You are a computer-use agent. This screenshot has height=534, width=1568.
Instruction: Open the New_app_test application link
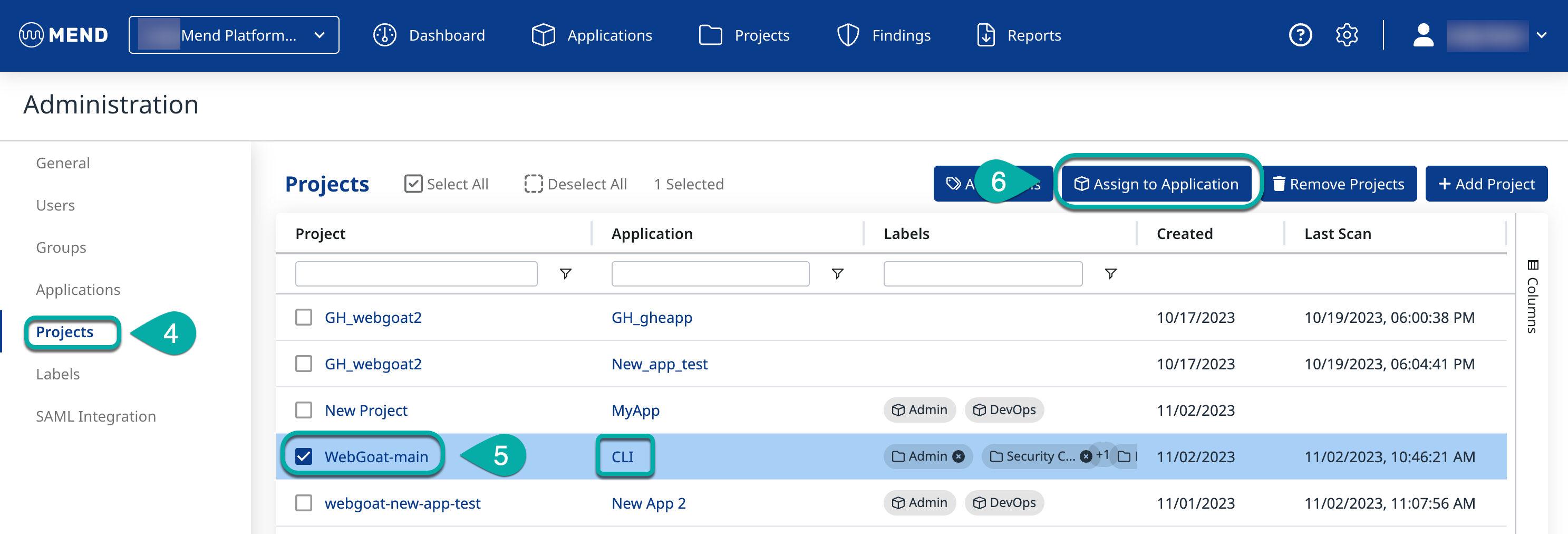click(659, 364)
